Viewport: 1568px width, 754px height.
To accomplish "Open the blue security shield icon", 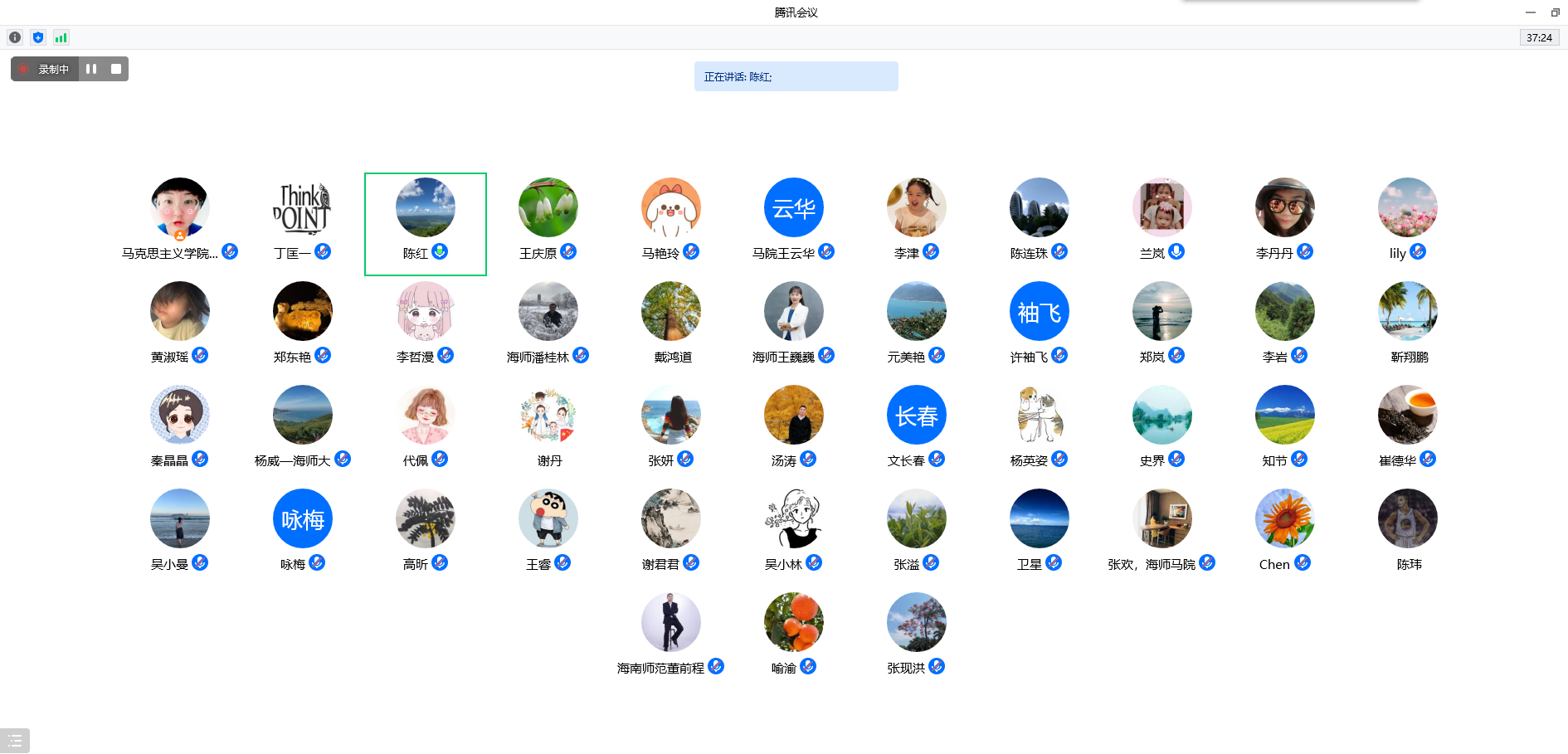I will 38,37.
